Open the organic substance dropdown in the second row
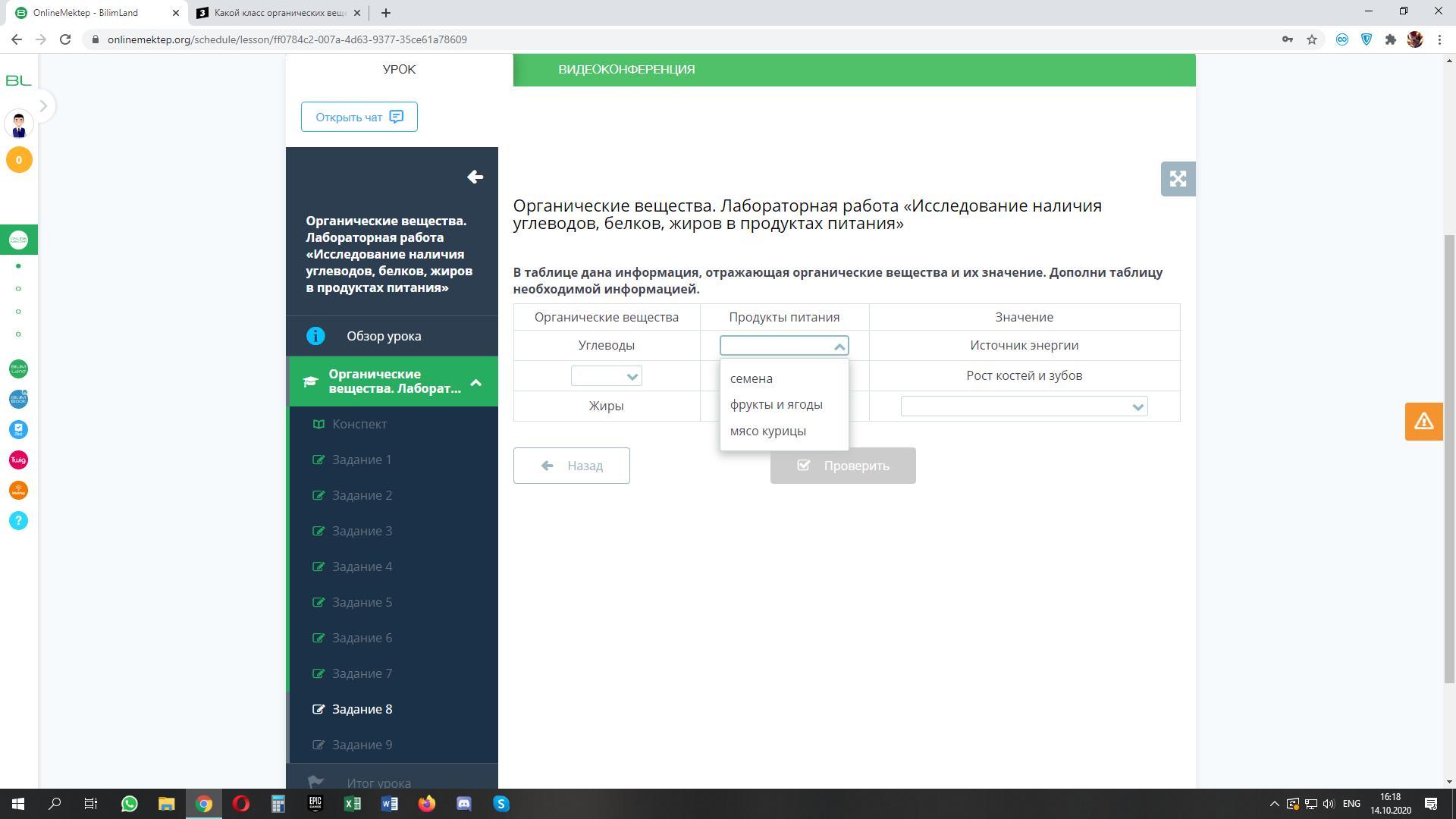This screenshot has height=819, width=1456. (606, 376)
